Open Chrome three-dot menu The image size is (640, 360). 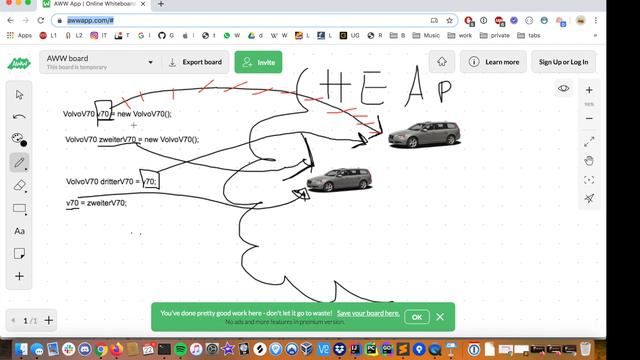pyautogui.click(x=596, y=20)
